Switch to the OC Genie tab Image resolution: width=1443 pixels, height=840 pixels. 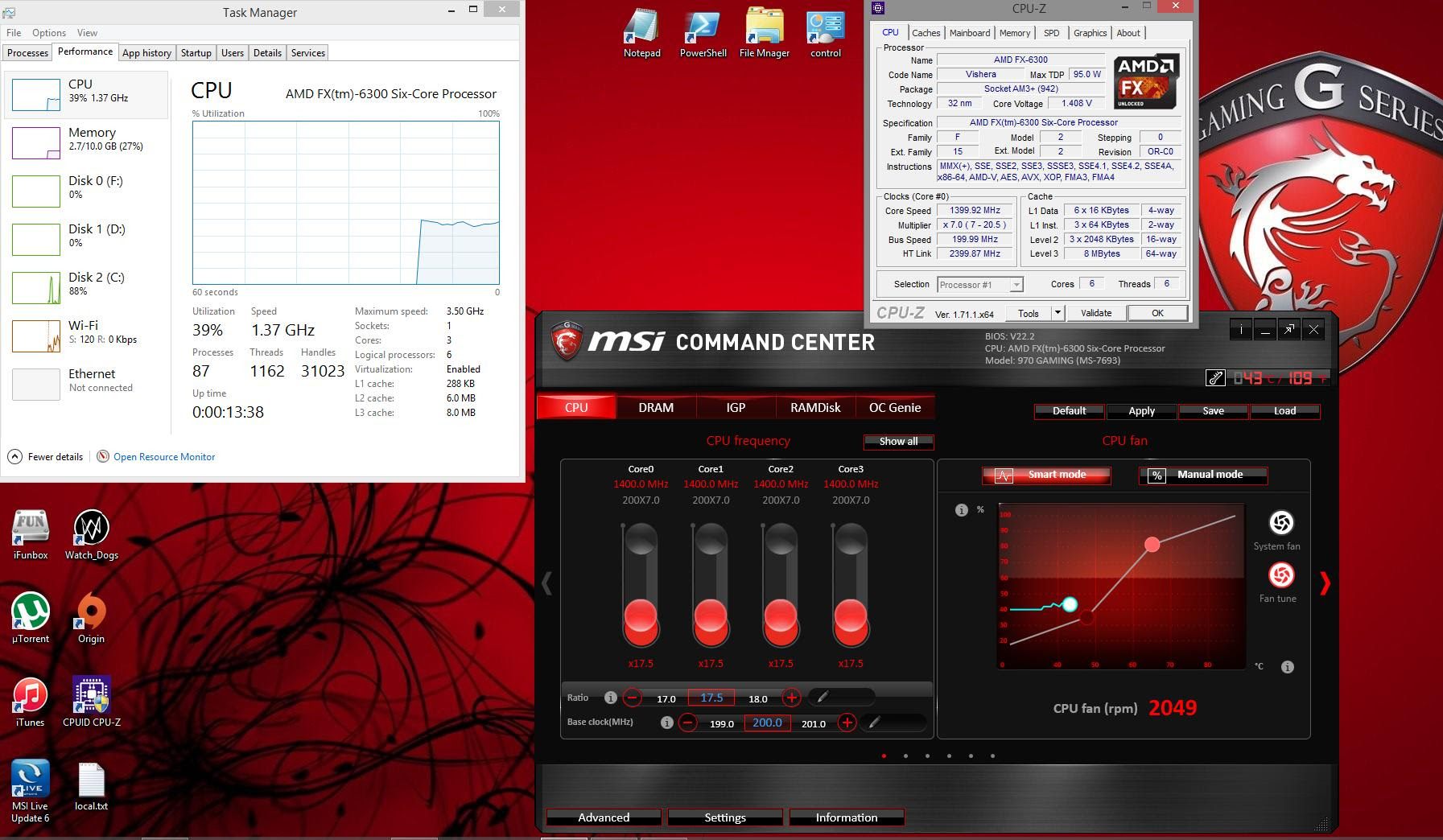(x=895, y=408)
